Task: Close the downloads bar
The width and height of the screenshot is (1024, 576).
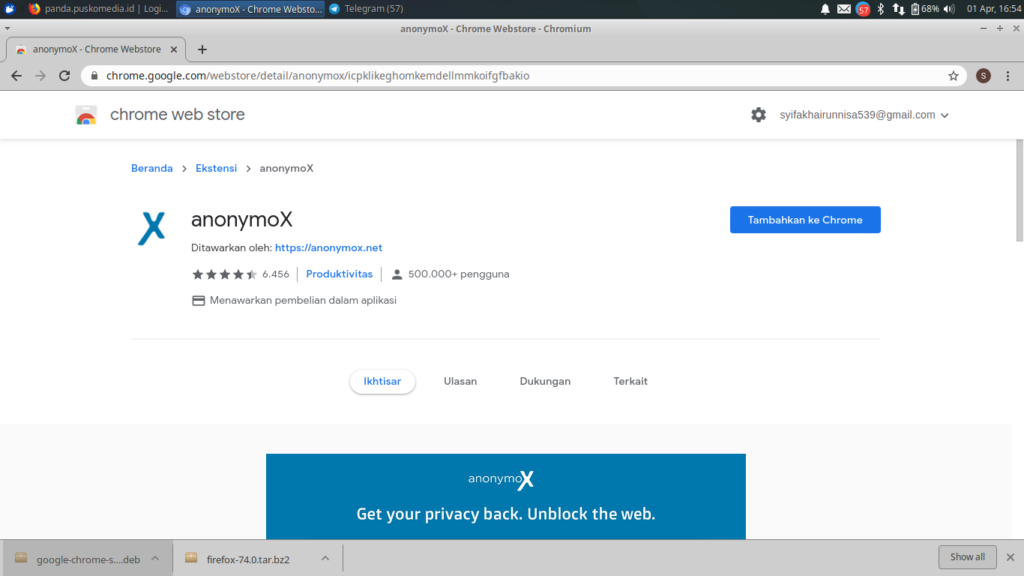Action: tap(1010, 557)
